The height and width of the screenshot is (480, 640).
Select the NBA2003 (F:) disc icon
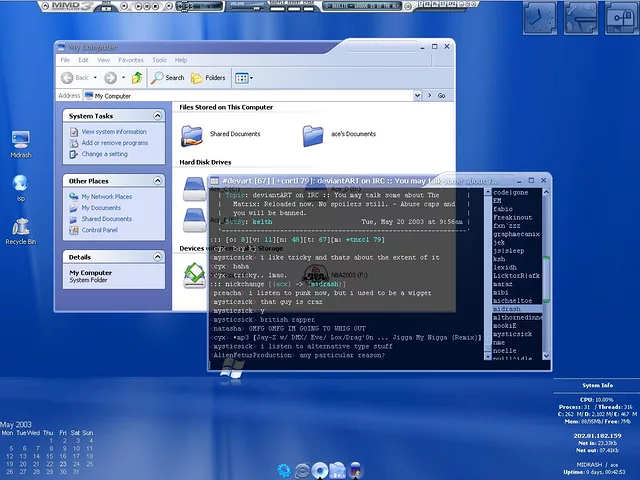pyautogui.click(x=315, y=275)
